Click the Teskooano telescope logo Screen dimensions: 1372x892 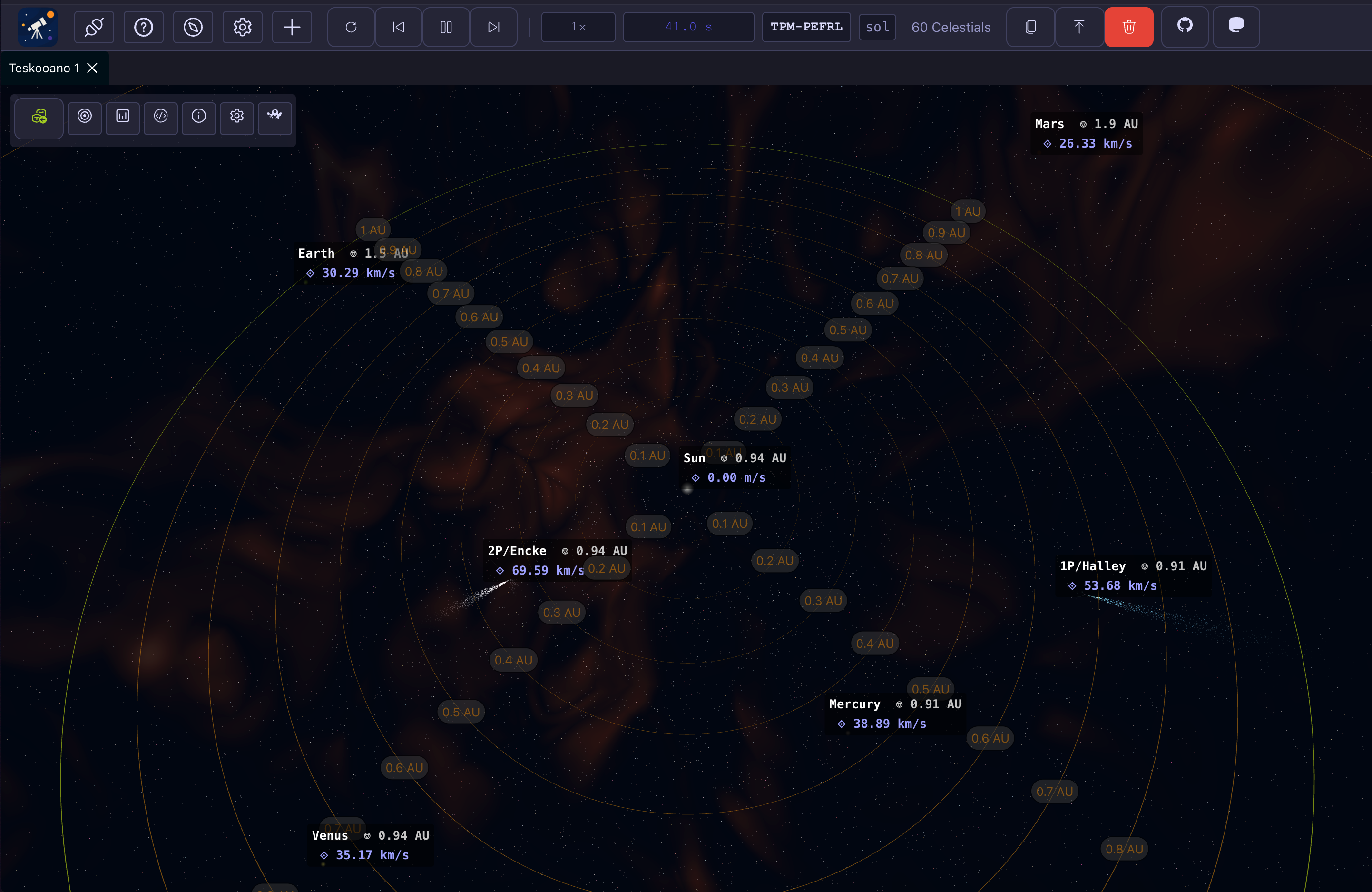38,27
